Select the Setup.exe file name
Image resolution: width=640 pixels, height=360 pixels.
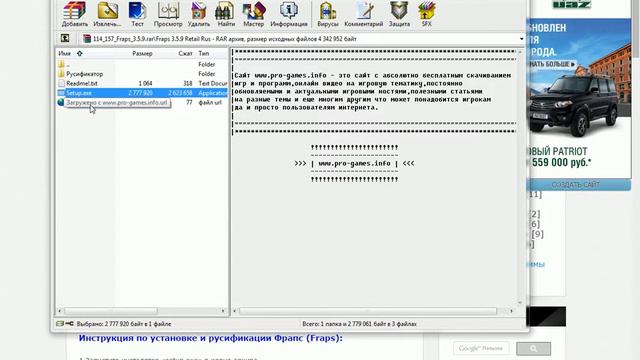[79, 93]
